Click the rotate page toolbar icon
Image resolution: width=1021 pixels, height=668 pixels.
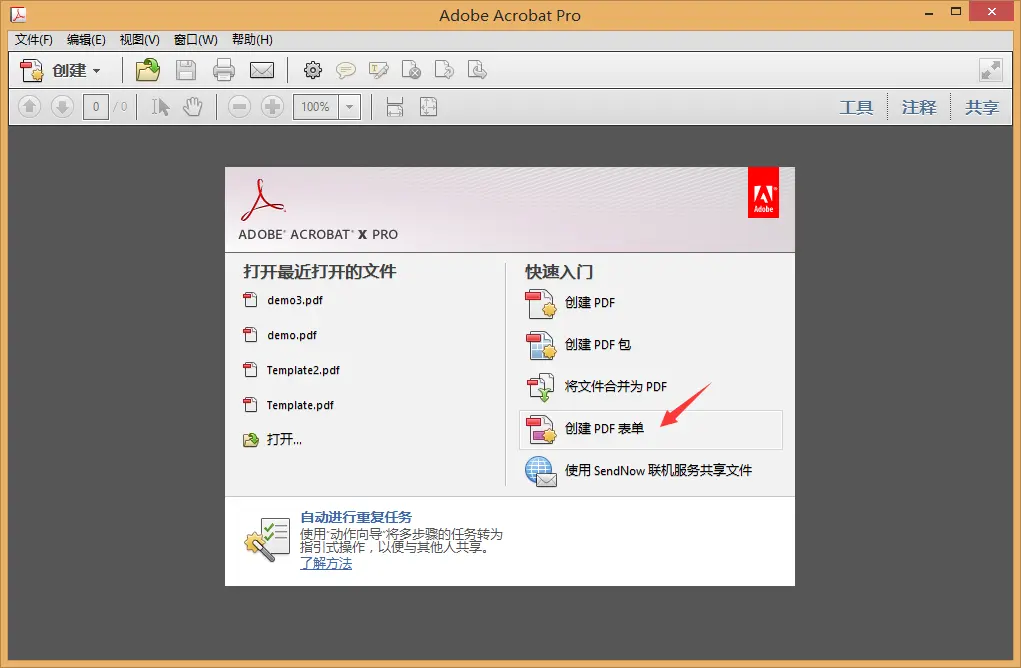pyautogui.click(x=444, y=70)
